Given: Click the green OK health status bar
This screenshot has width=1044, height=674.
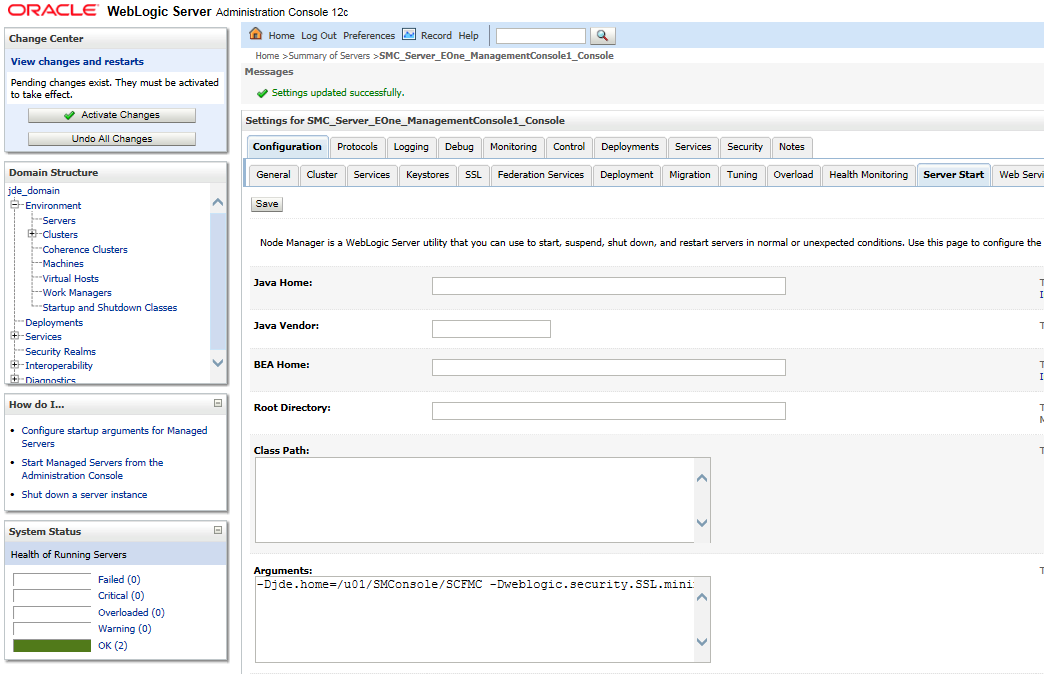Looking at the screenshot, I should tap(51, 646).
